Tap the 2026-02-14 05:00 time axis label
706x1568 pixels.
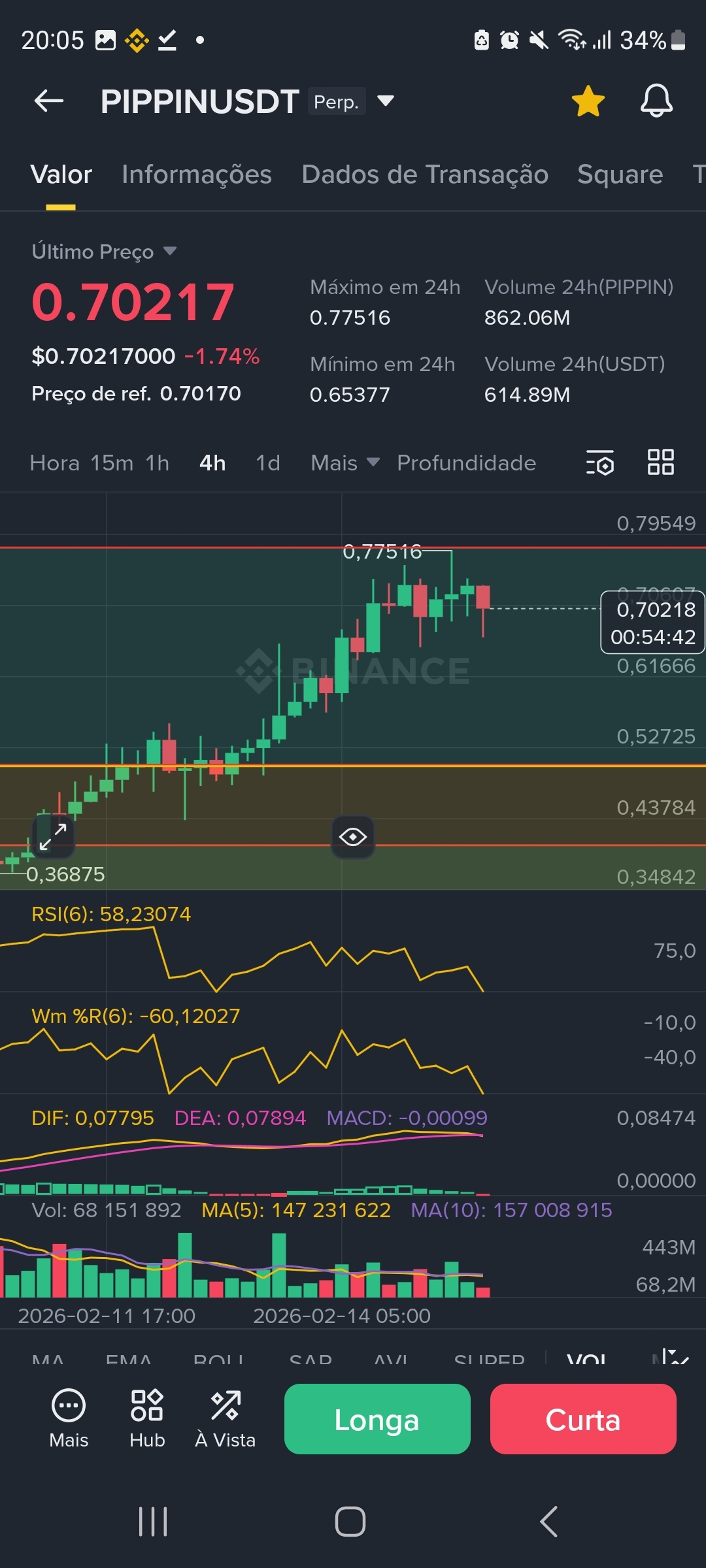pos(342,1315)
